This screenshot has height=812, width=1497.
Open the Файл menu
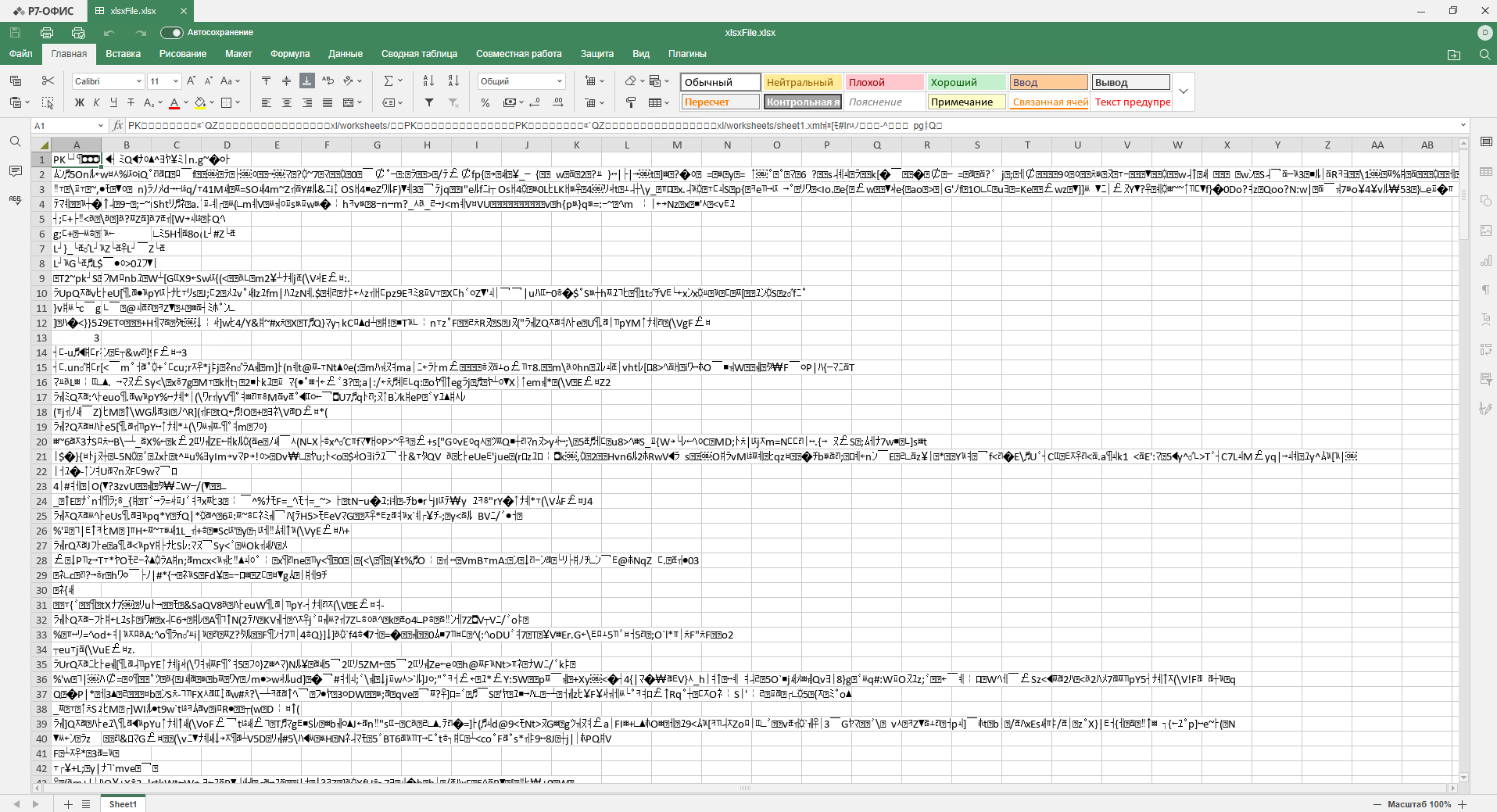coord(21,54)
